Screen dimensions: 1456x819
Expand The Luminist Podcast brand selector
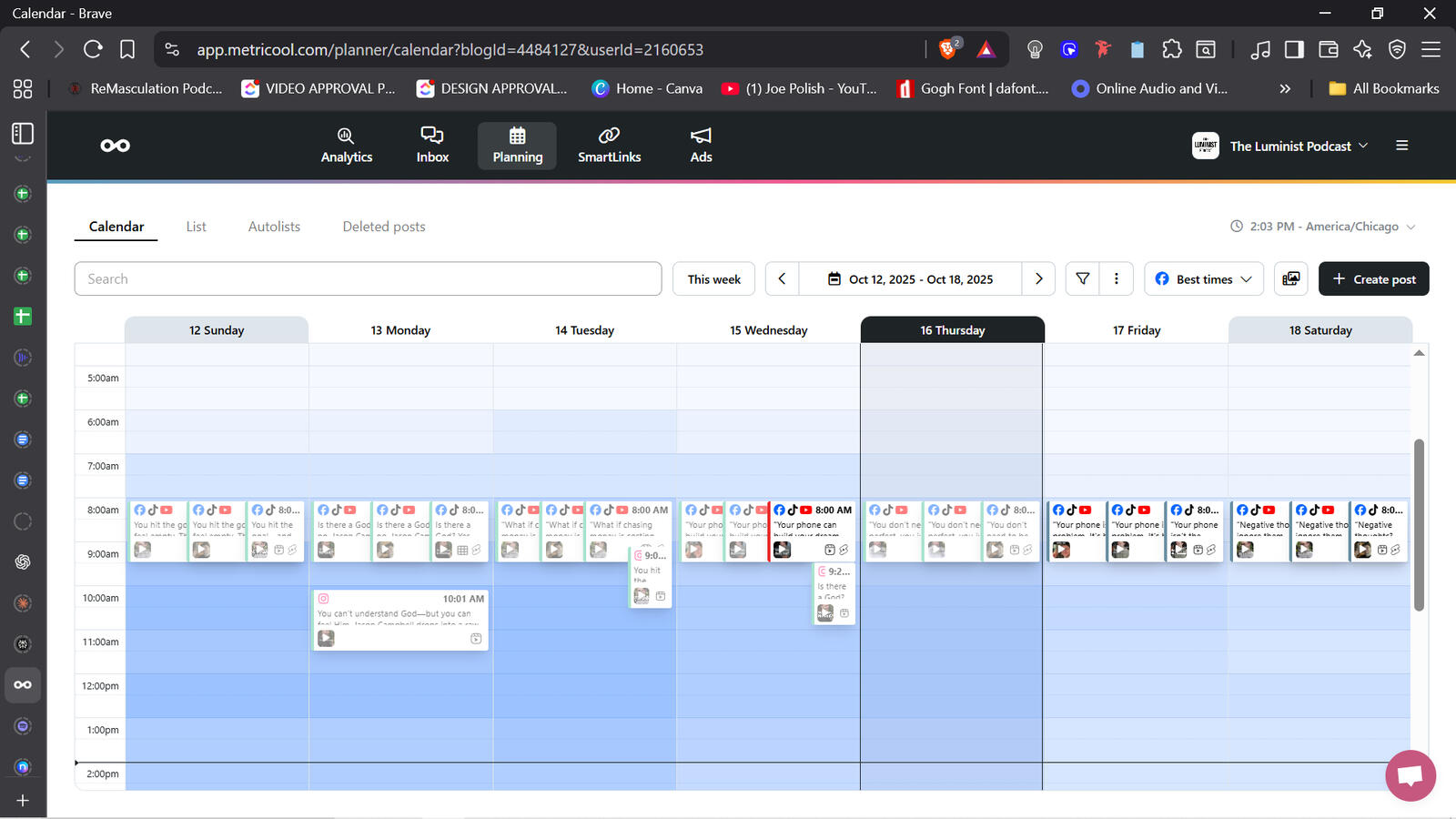(1280, 146)
